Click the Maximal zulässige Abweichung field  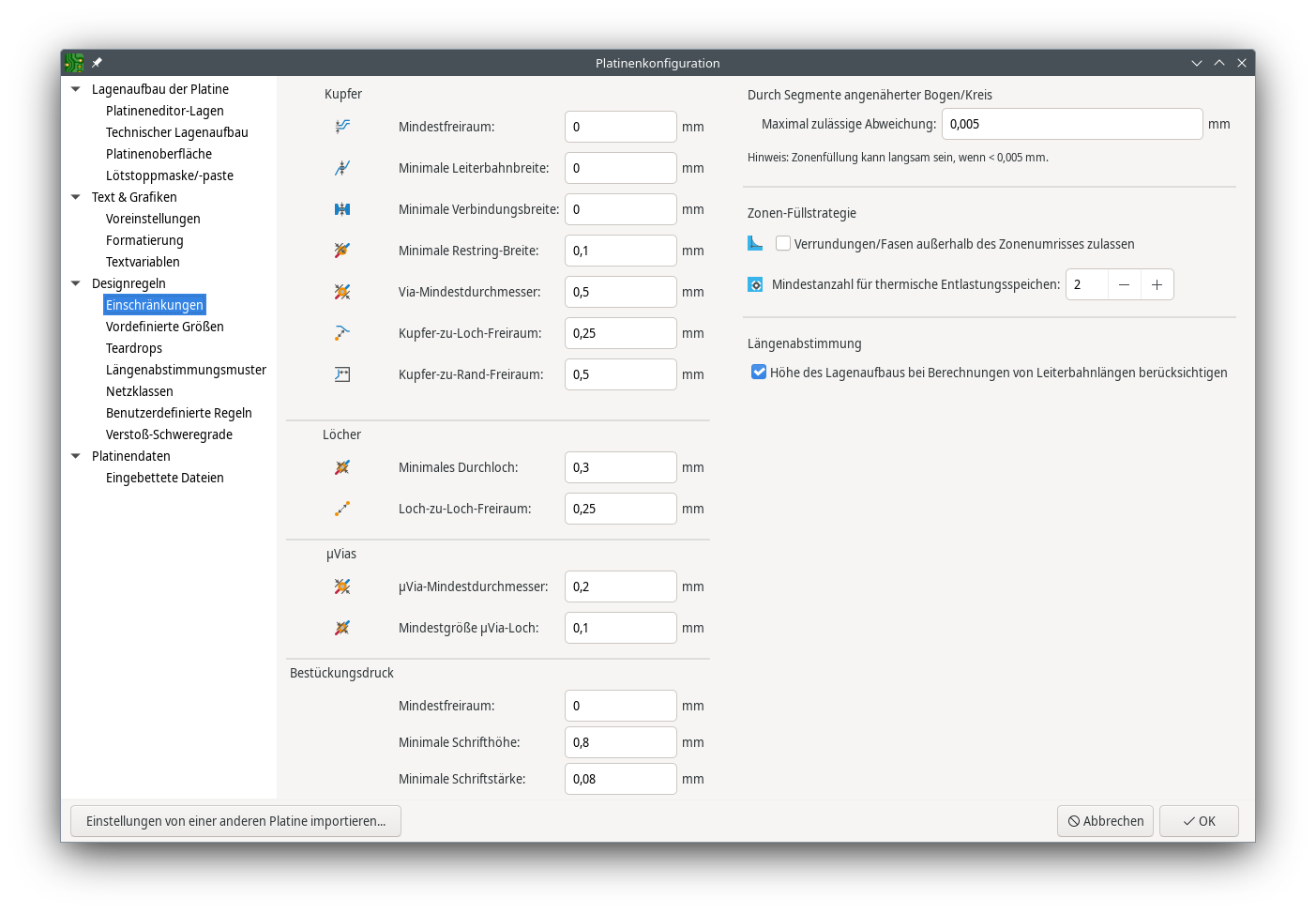coord(1071,124)
